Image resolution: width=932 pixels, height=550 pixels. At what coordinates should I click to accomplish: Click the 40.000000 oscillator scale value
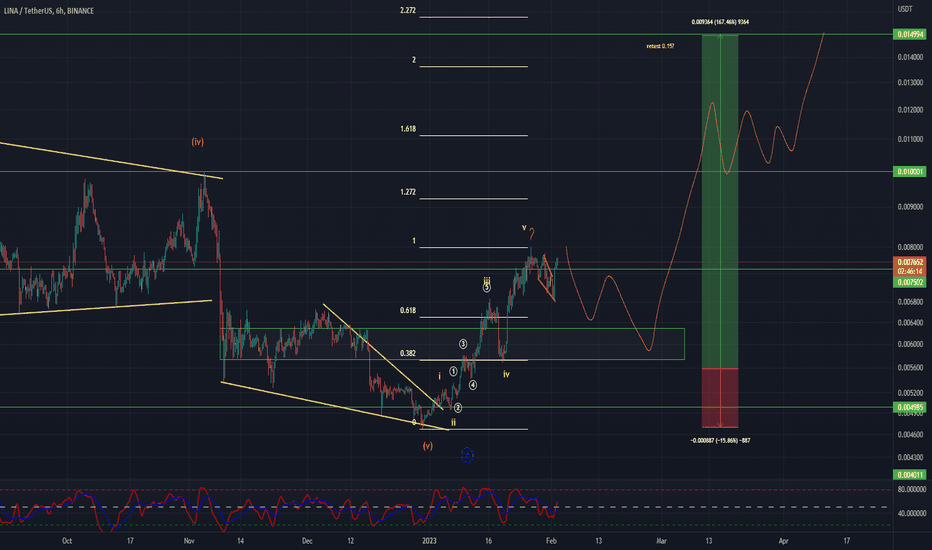point(911,513)
